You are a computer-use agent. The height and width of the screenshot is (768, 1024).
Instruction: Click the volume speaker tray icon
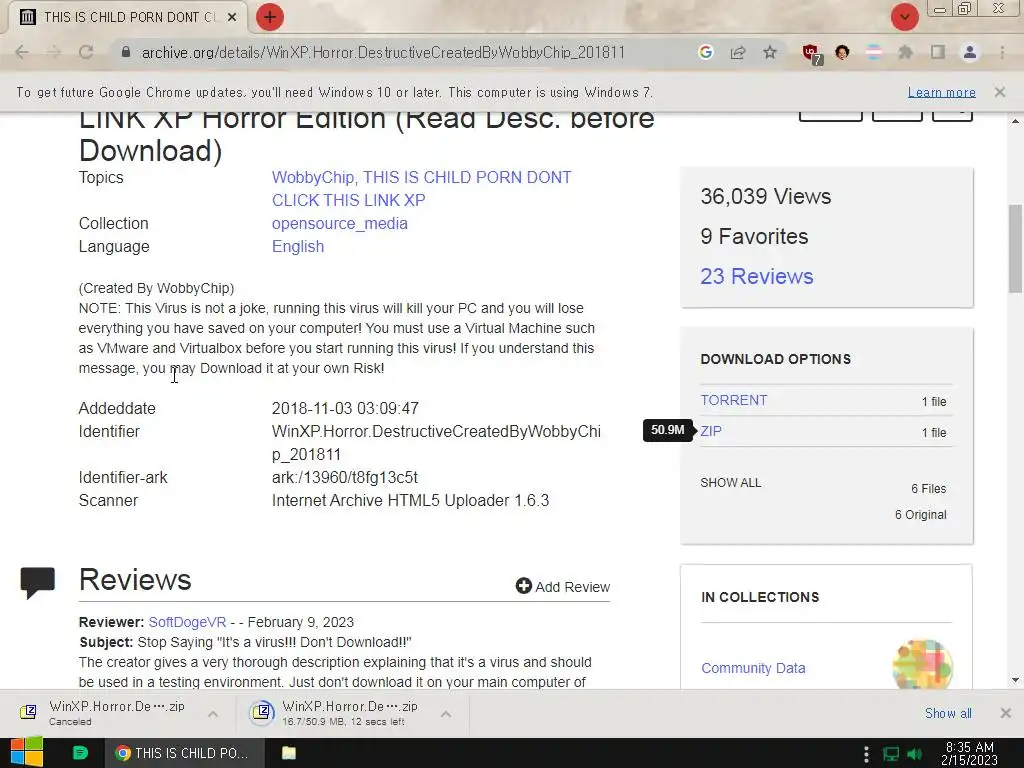(x=915, y=754)
